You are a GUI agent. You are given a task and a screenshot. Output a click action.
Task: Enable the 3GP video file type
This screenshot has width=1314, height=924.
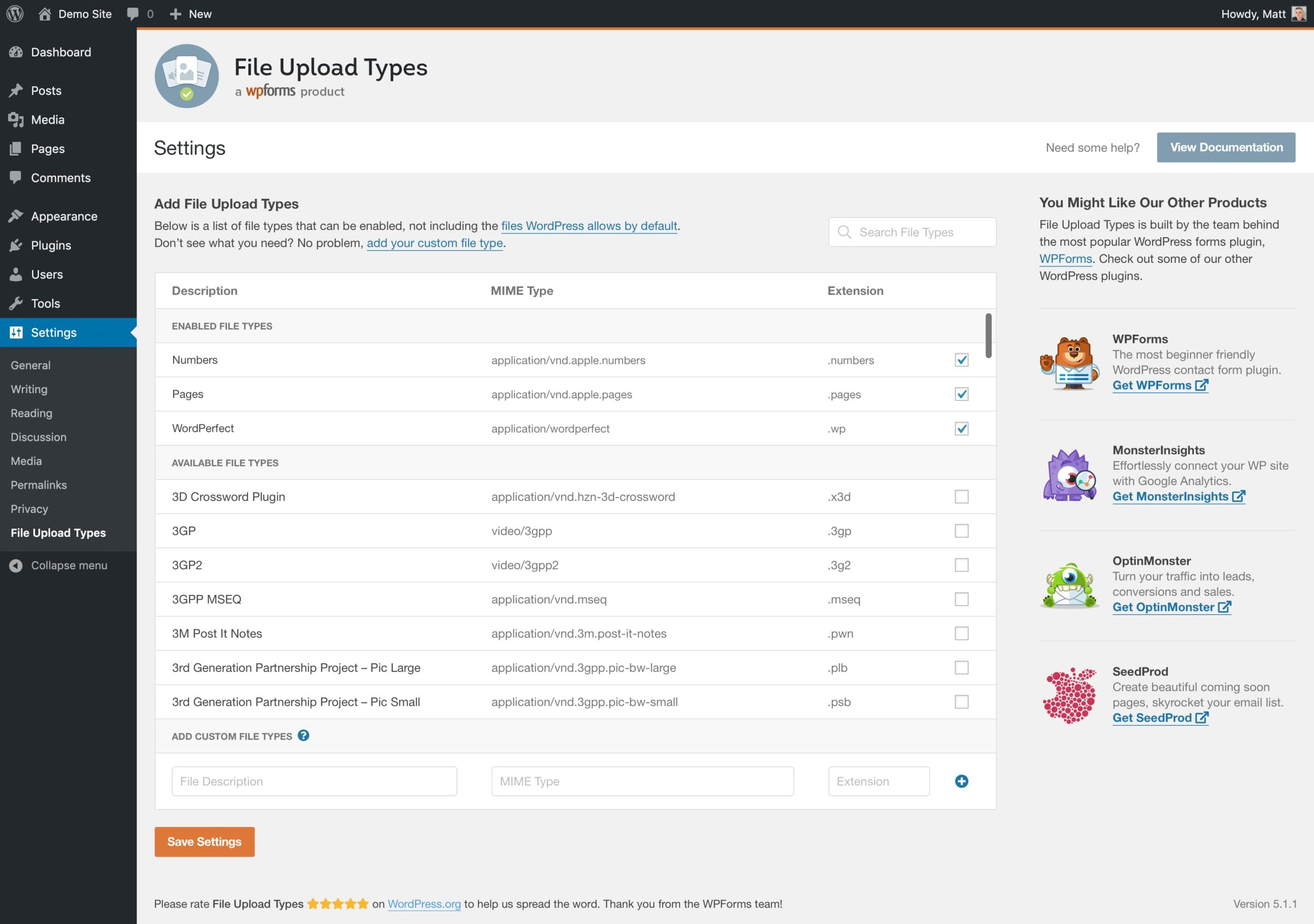tap(961, 531)
